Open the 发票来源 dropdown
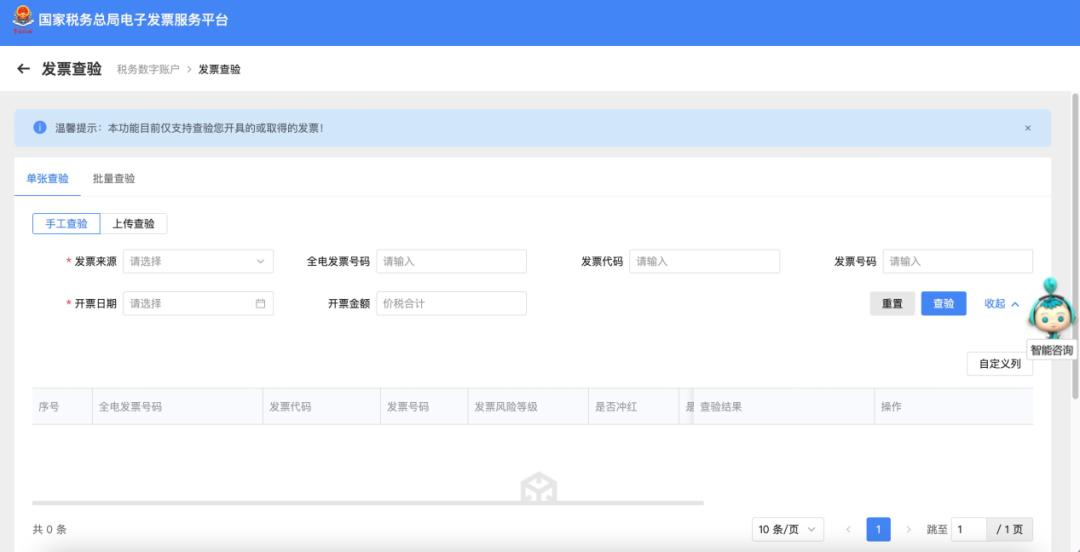 [x=198, y=262]
